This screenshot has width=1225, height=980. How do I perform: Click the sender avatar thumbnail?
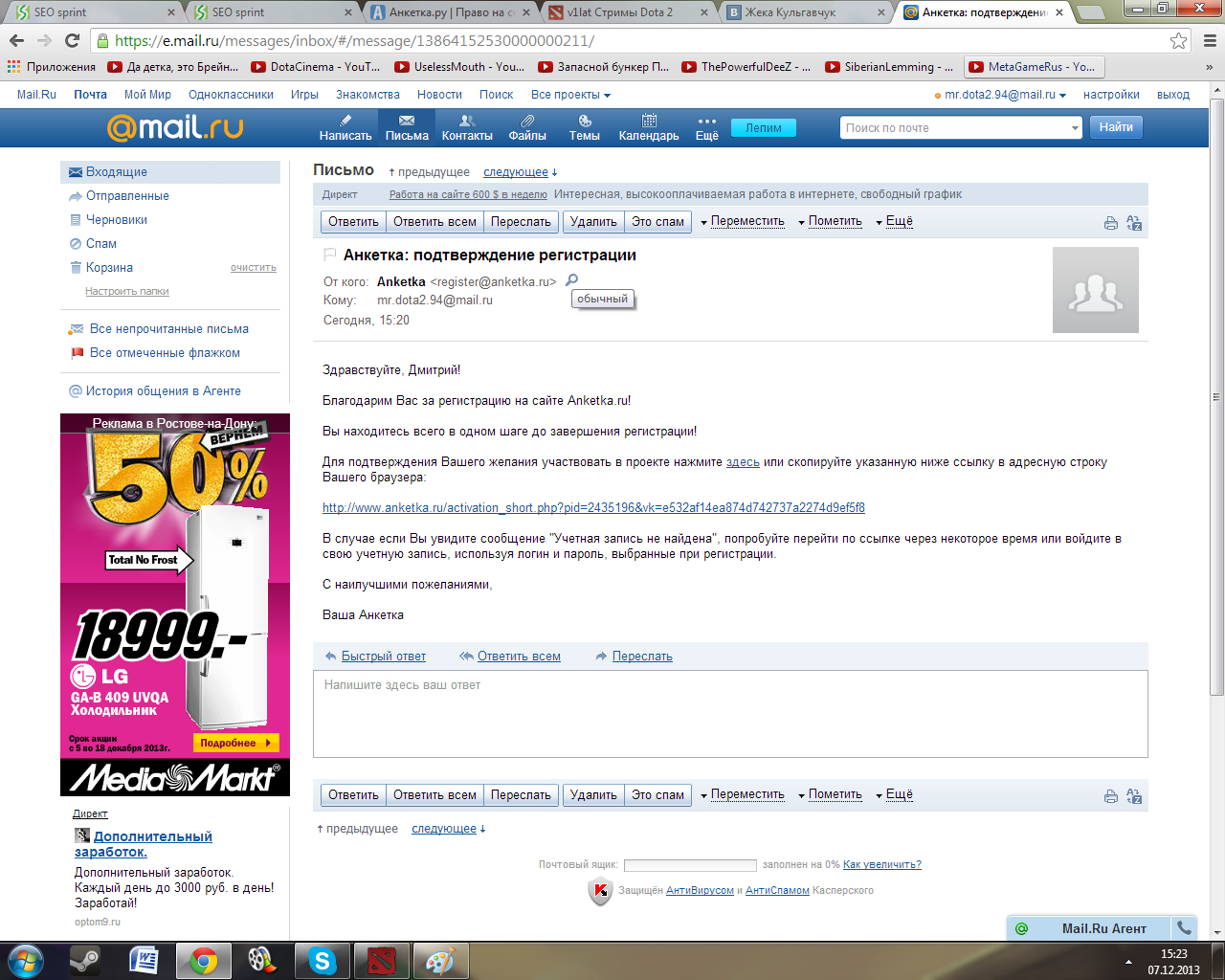tap(1096, 290)
